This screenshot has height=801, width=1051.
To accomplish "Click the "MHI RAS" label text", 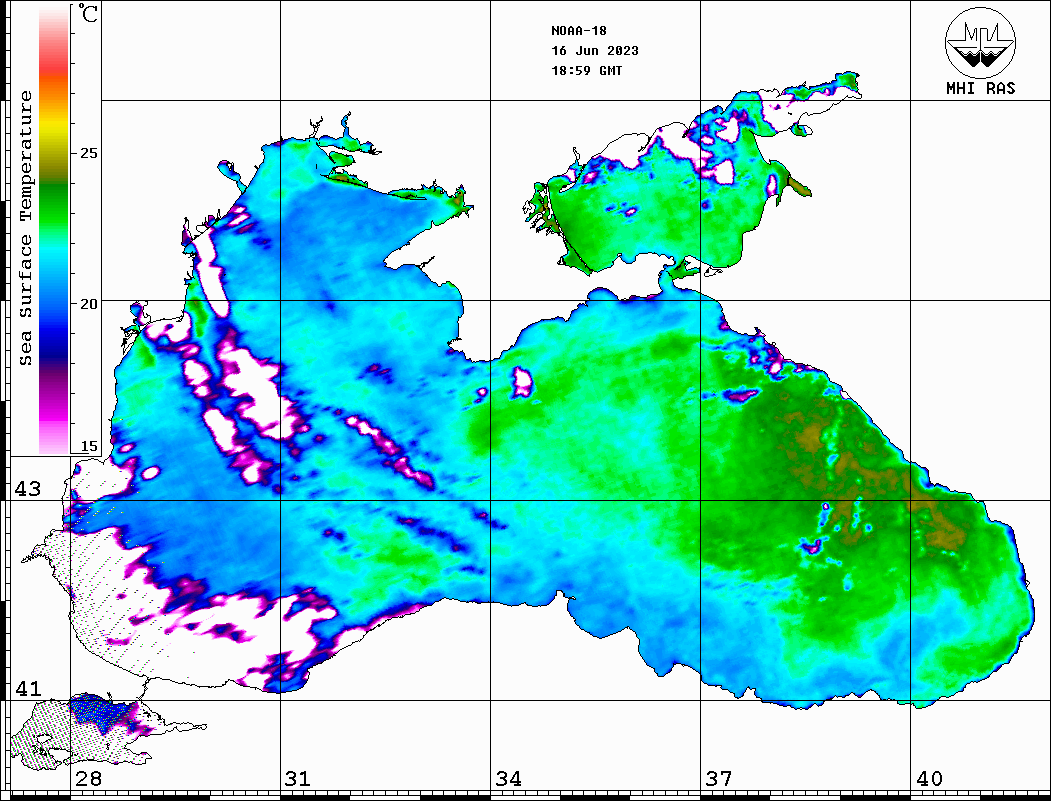I will [981, 88].
